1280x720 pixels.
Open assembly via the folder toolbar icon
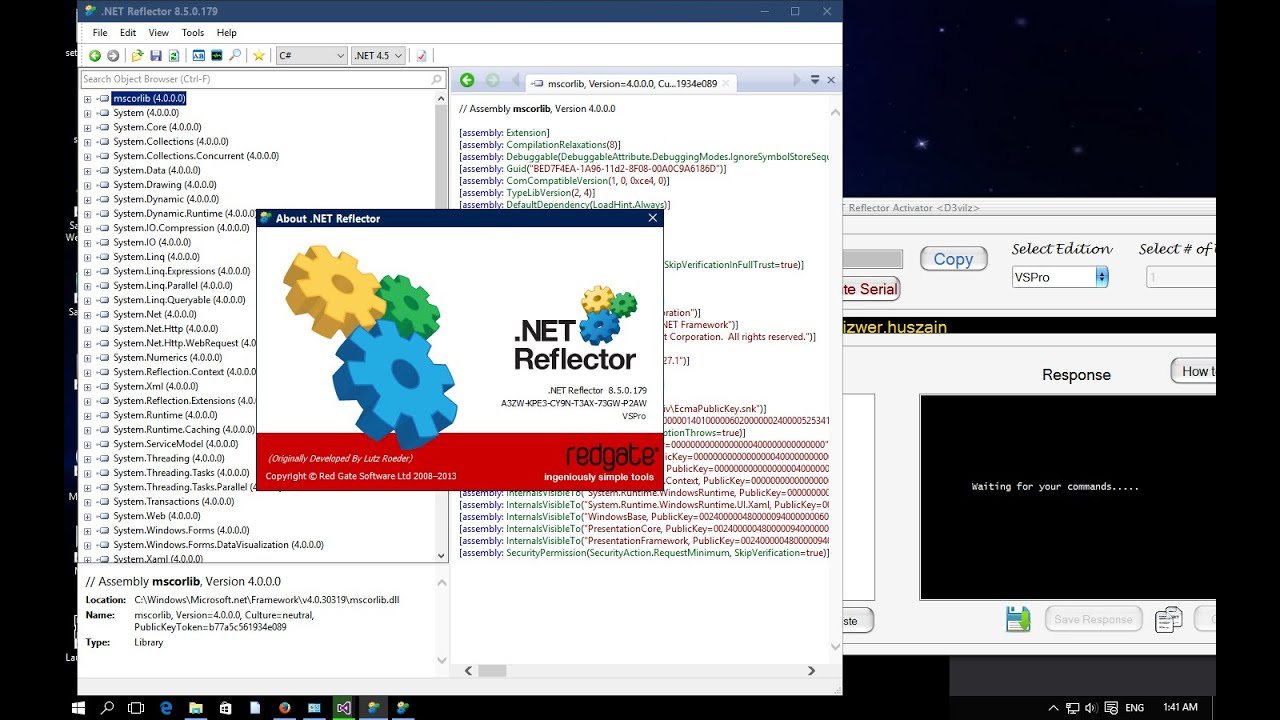coord(138,56)
